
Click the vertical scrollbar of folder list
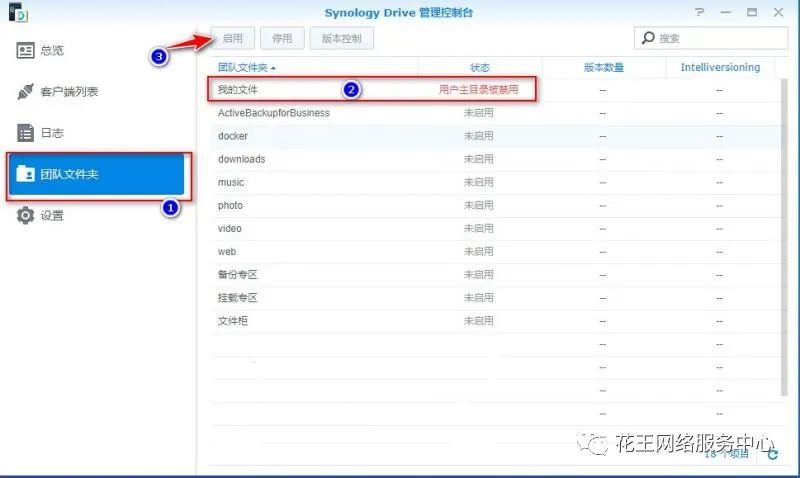(x=784, y=237)
